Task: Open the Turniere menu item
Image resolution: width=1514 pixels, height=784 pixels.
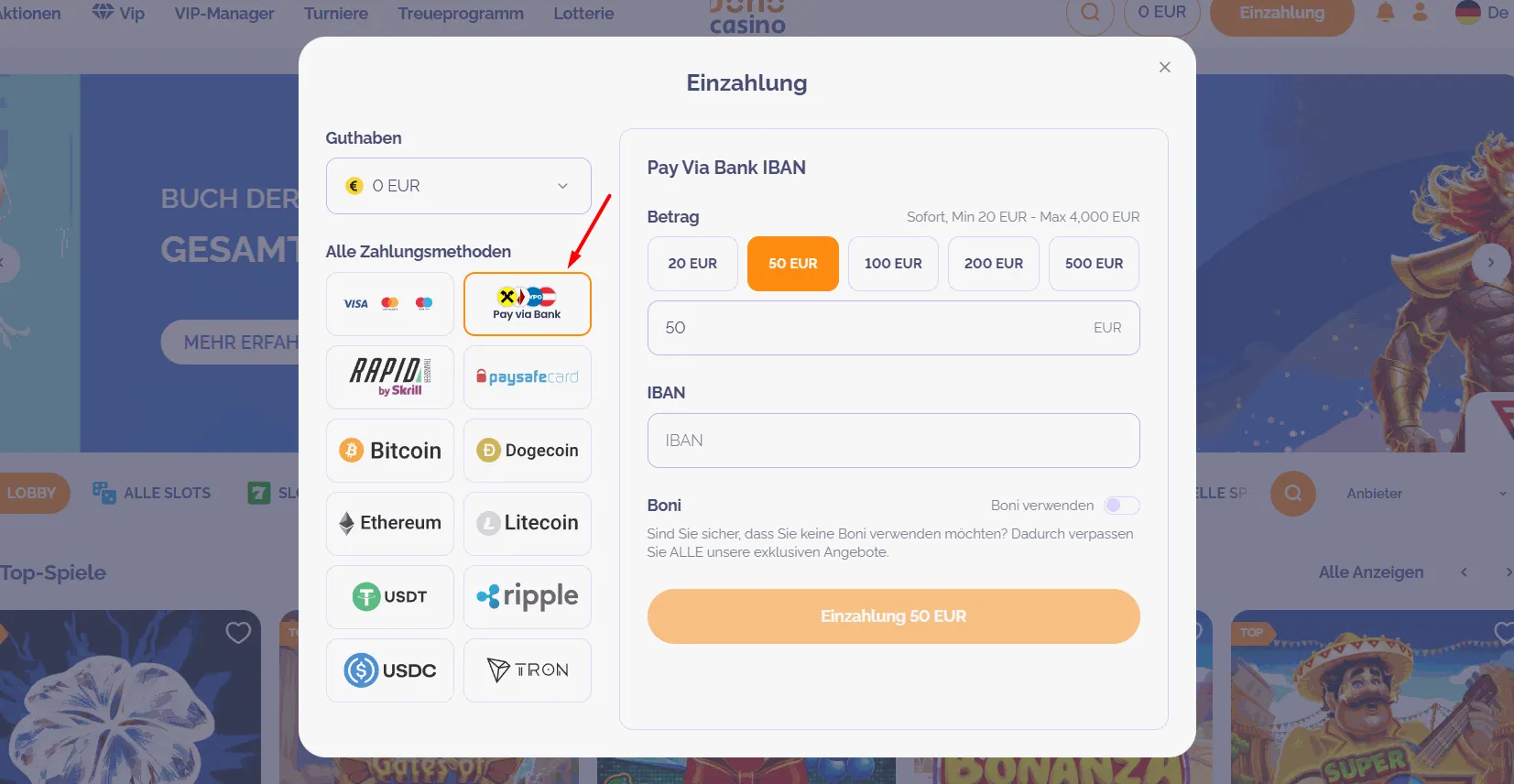Action: point(336,14)
